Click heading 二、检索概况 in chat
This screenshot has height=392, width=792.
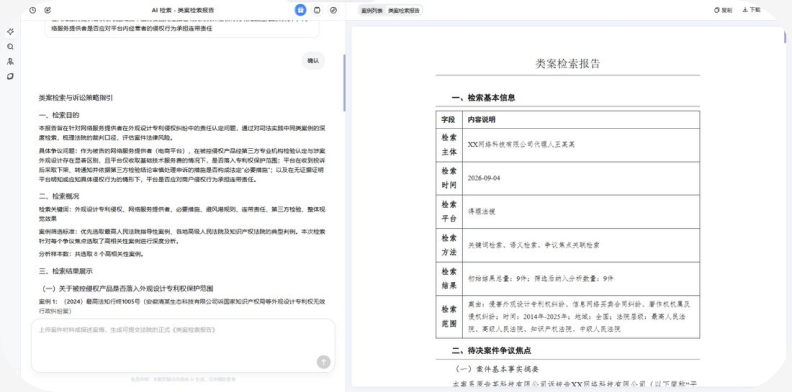[x=59, y=196]
